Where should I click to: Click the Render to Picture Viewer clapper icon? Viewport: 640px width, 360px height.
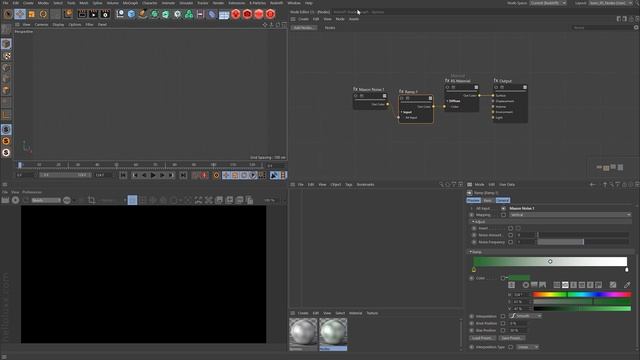click(x=93, y=14)
